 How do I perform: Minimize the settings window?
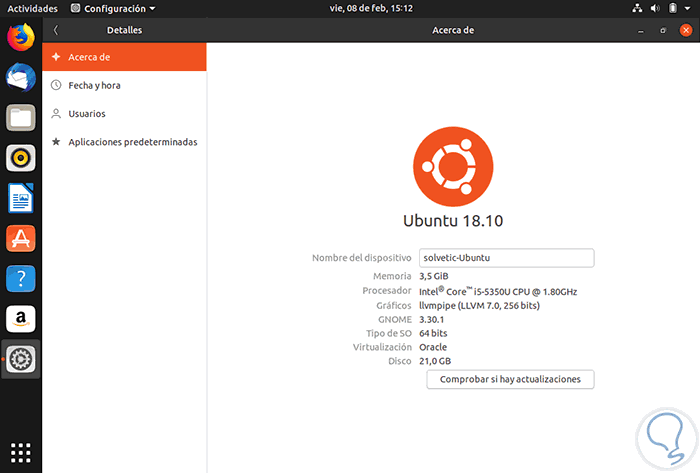(x=641, y=30)
